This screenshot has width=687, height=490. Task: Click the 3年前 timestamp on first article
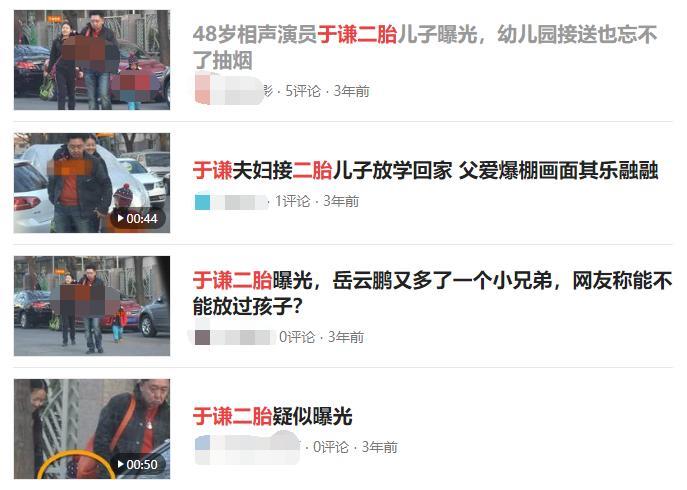coord(351,91)
